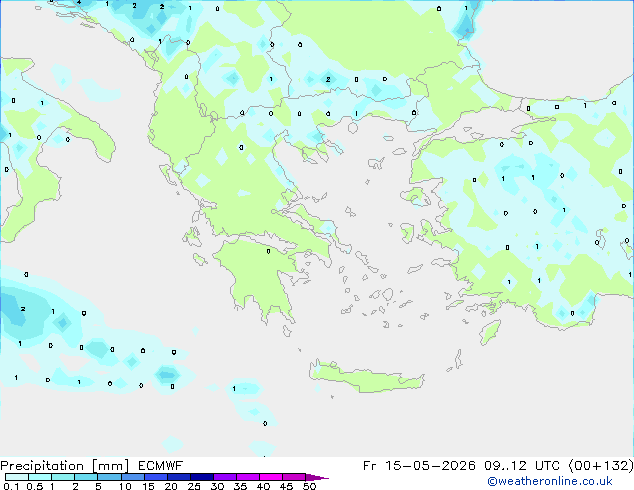634x490 pixels.
Task: Click the 25–30 mm dark blue swatch
Action: coord(202,477)
